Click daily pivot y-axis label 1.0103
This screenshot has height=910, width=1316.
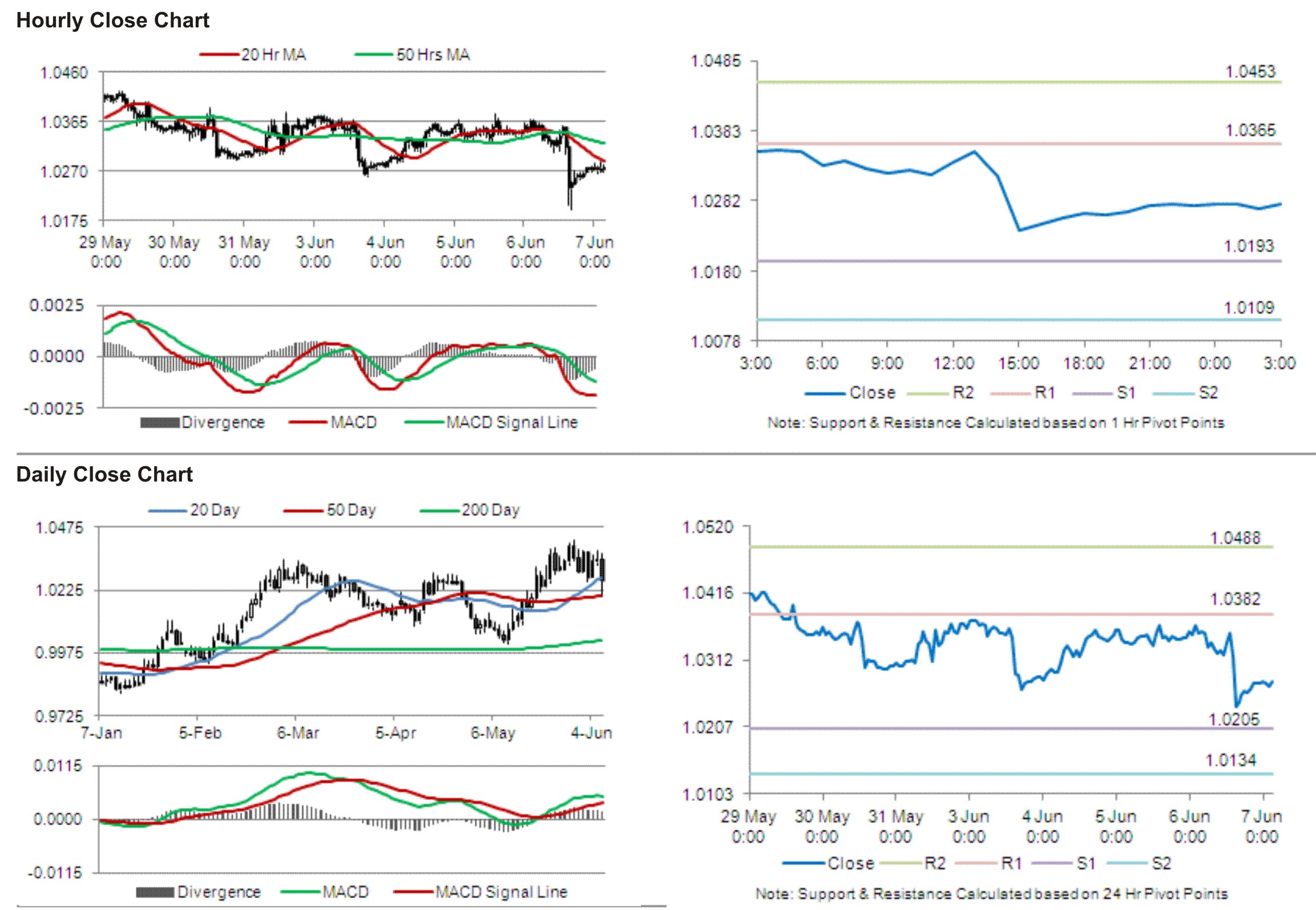pyautogui.click(x=708, y=795)
